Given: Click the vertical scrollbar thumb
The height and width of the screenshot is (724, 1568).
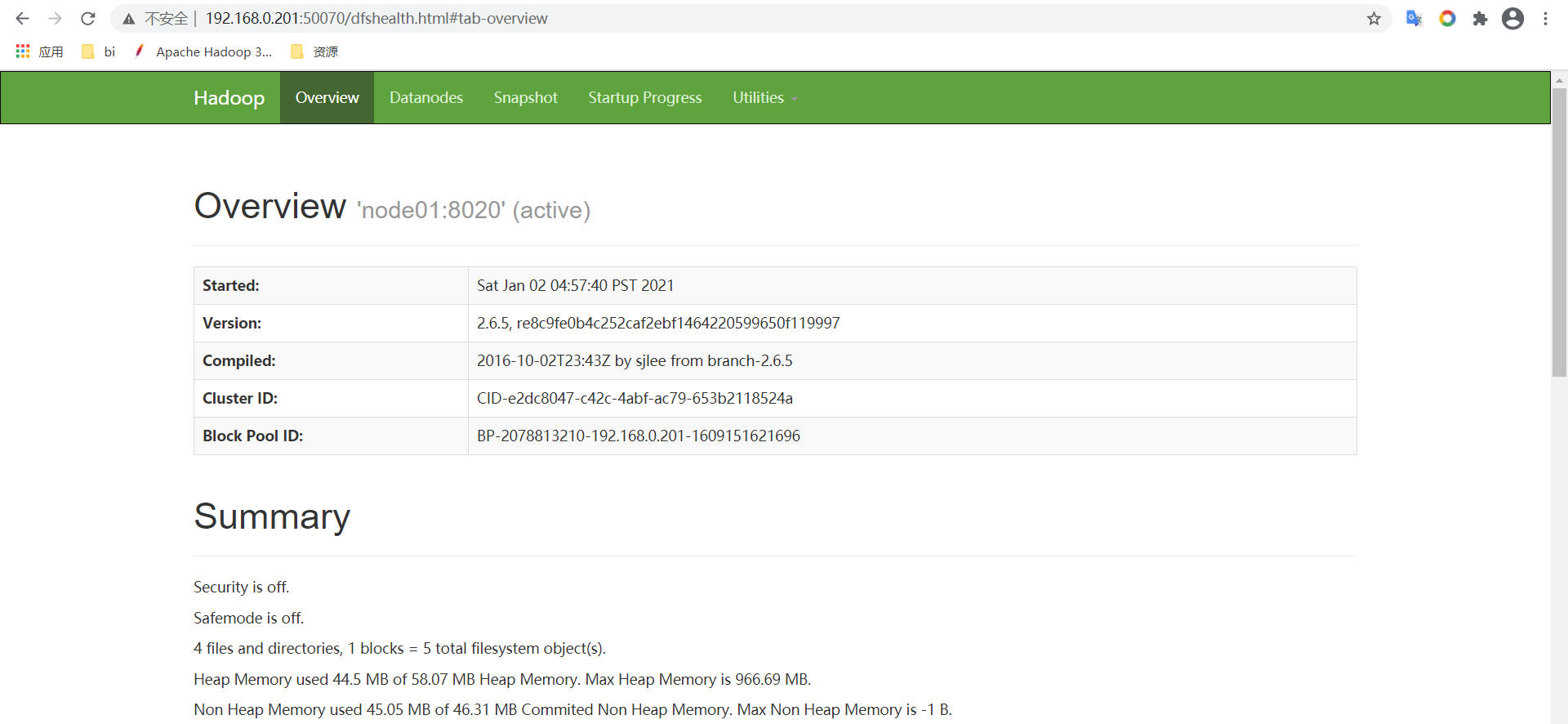Looking at the screenshot, I should tap(1559, 232).
